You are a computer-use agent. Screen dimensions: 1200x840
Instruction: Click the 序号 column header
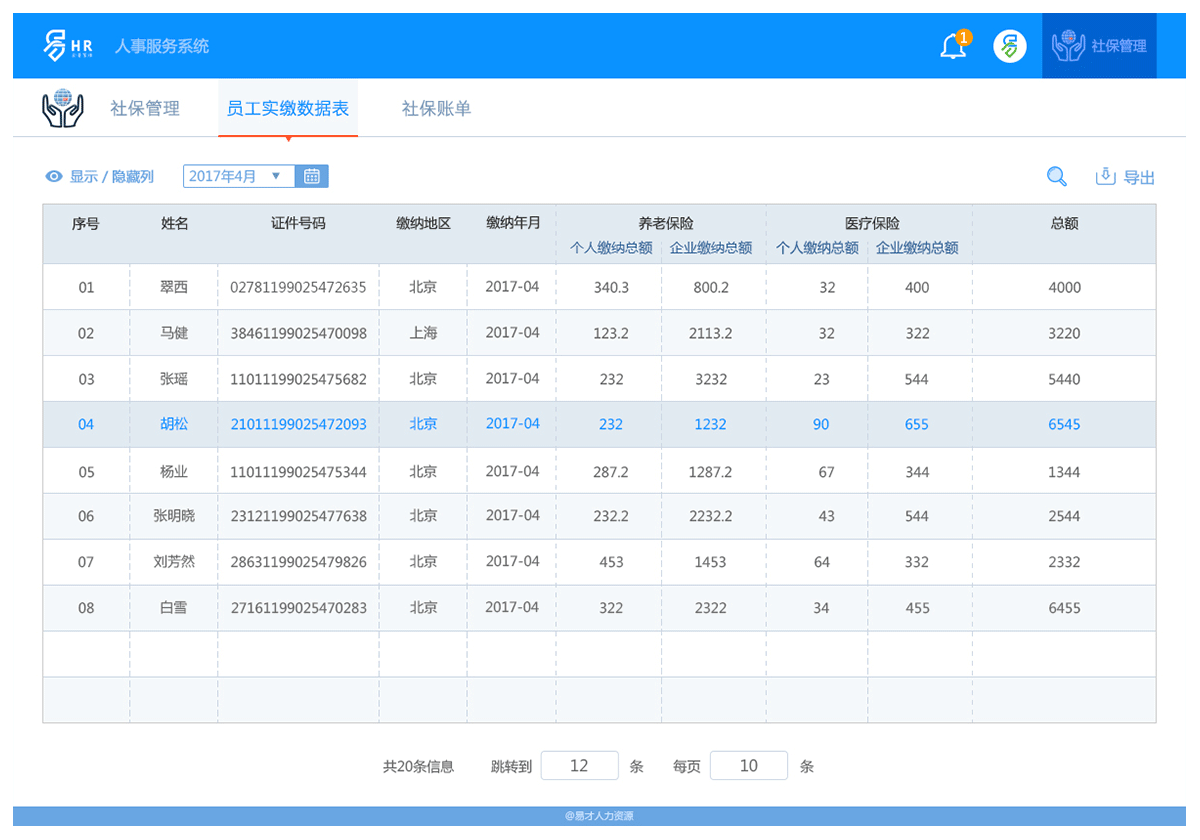point(86,224)
